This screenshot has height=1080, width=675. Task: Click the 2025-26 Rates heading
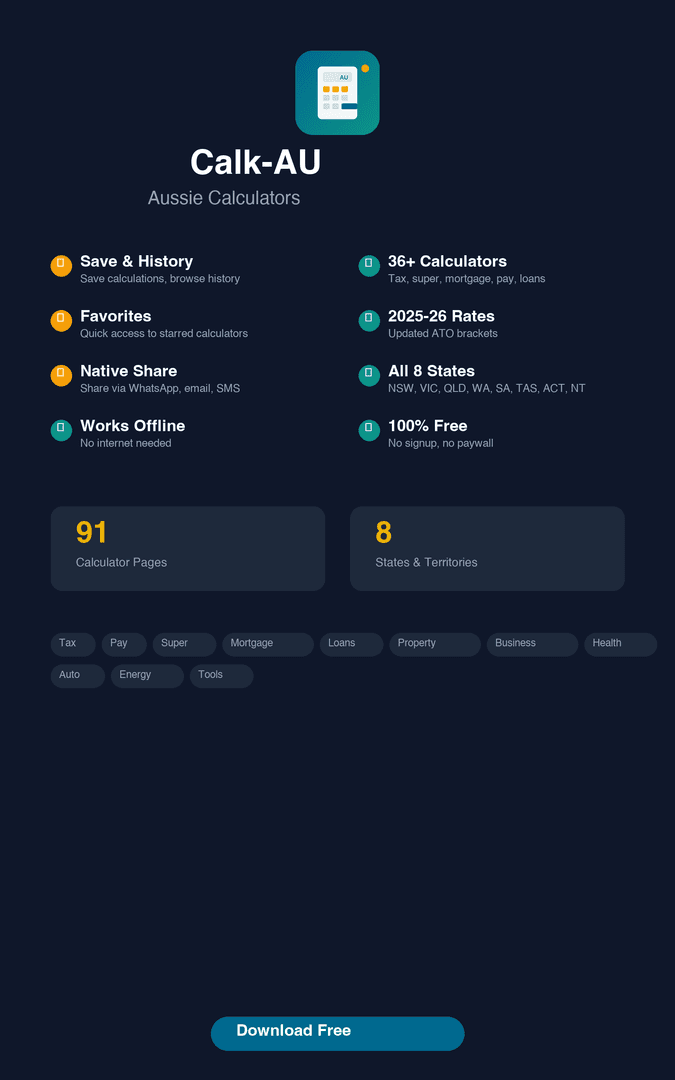click(x=441, y=316)
